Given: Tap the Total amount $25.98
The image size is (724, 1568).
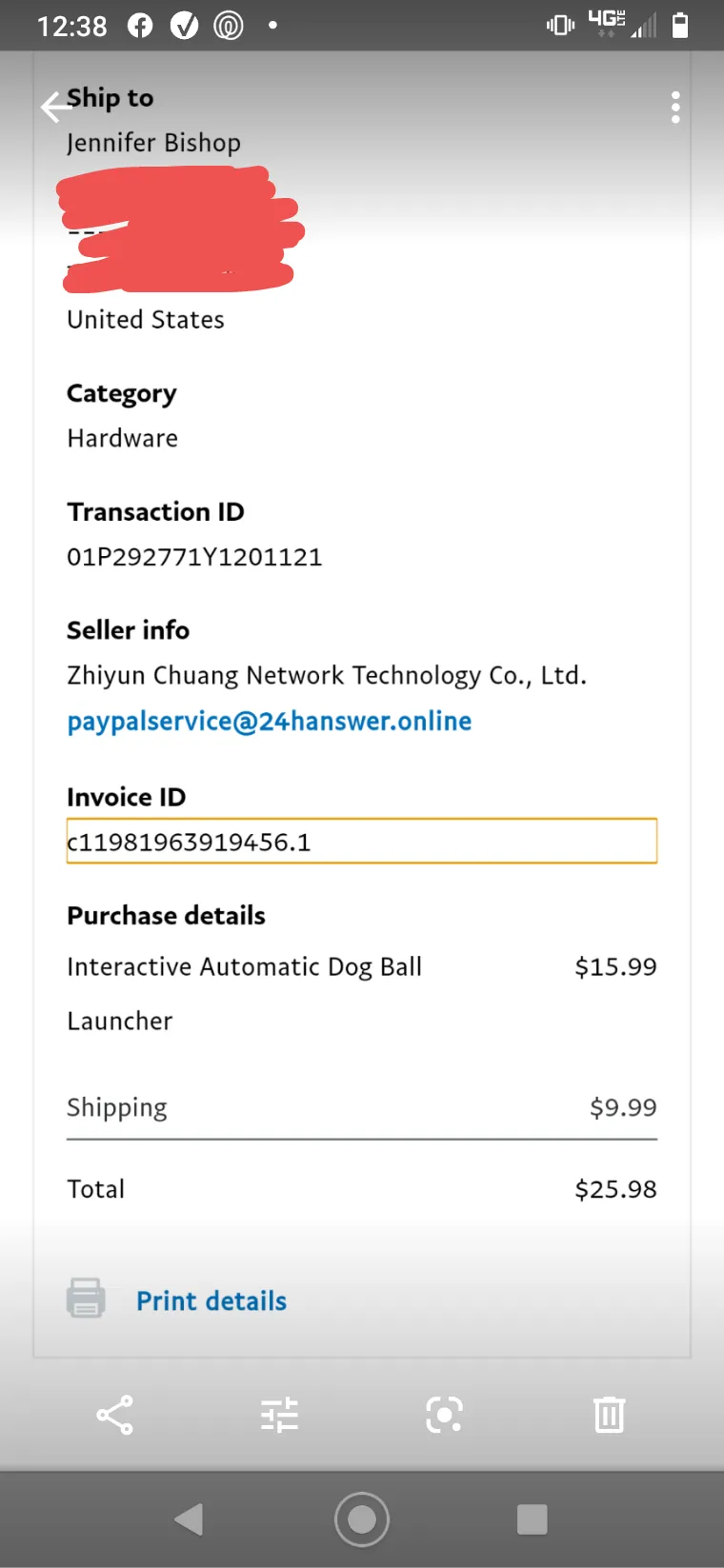Looking at the screenshot, I should (x=615, y=1189).
